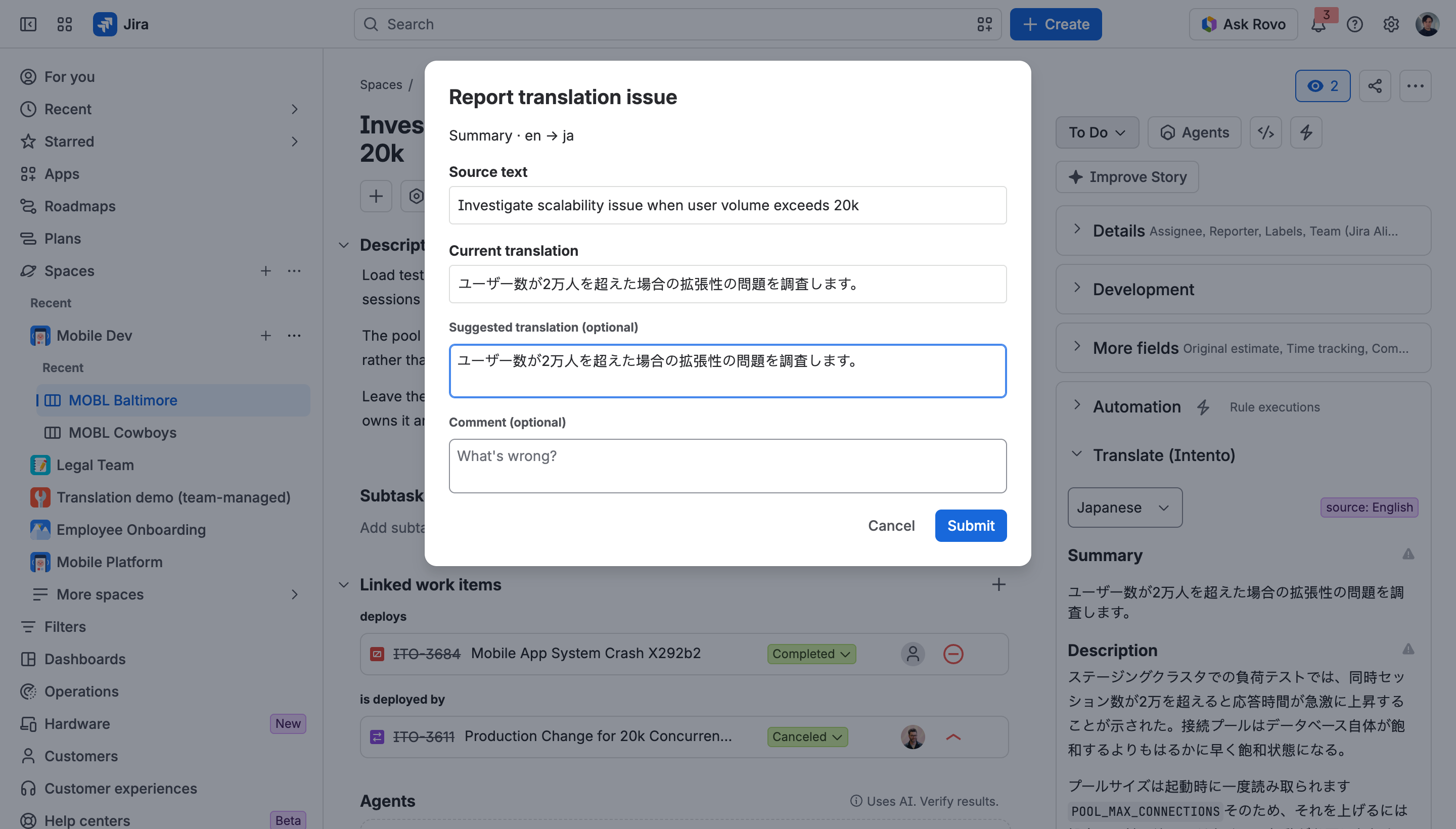The height and width of the screenshot is (829, 1456).
Task: Open ITO-3684 linked issue link
Action: (x=427, y=654)
